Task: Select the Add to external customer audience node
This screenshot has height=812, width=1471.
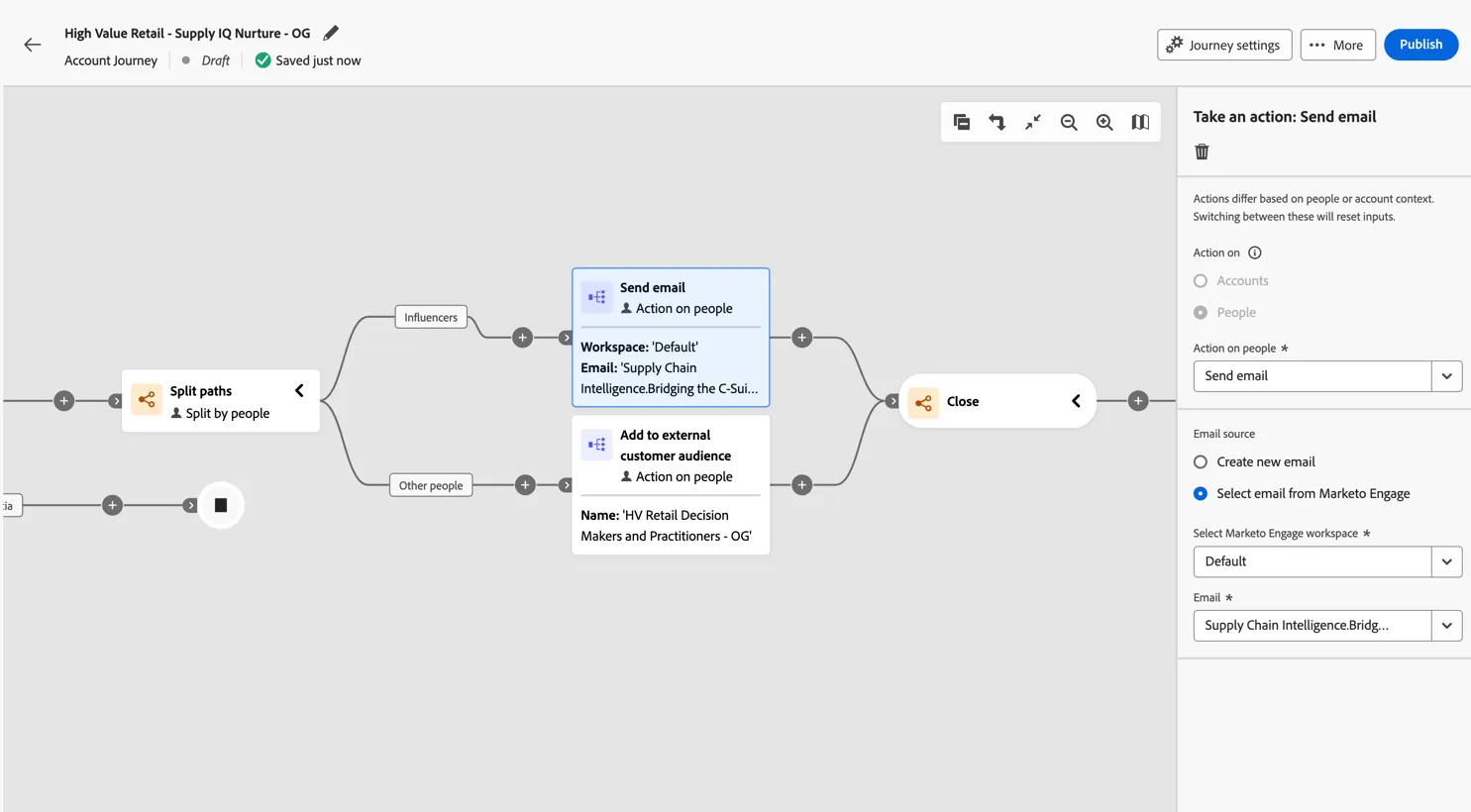Action: tap(671, 484)
